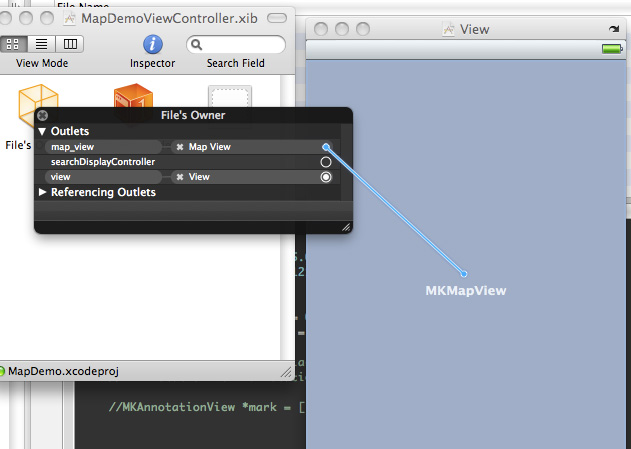631x449 pixels.
Task: Remove the View outlet connection
Action: pyautogui.click(x=180, y=177)
